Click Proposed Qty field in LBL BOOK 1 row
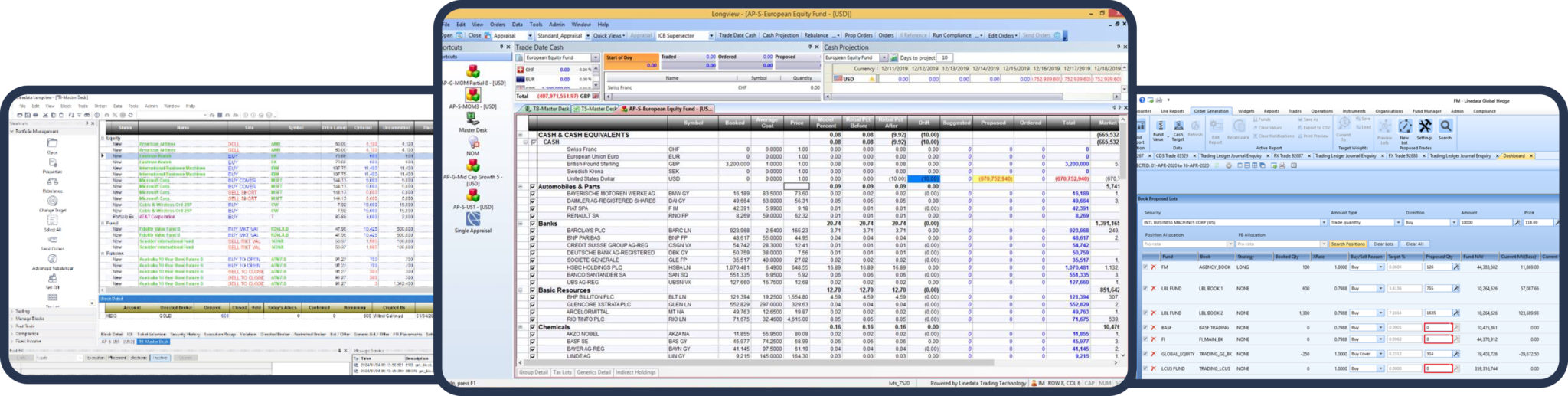The height and width of the screenshot is (396, 1568). click(1438, 289)
